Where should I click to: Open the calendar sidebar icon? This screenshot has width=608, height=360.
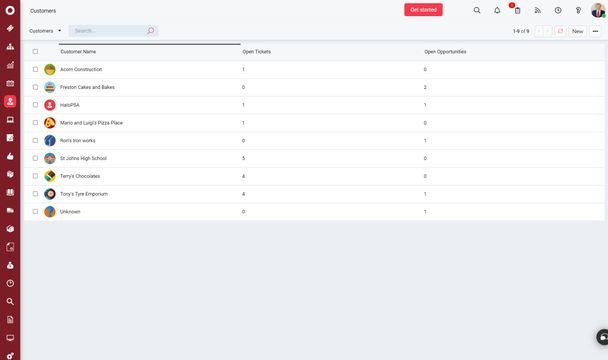[10, 83]
